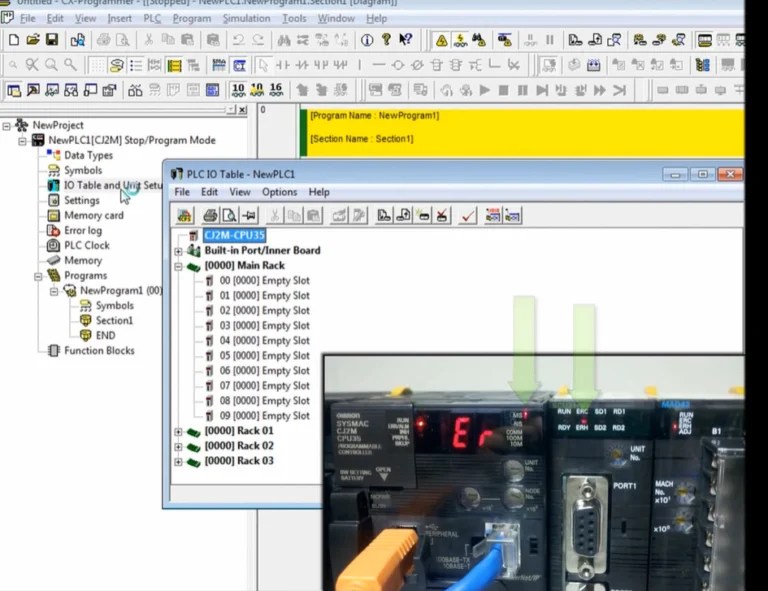Switch monitoring to decimal 10 format

point(238,90)
